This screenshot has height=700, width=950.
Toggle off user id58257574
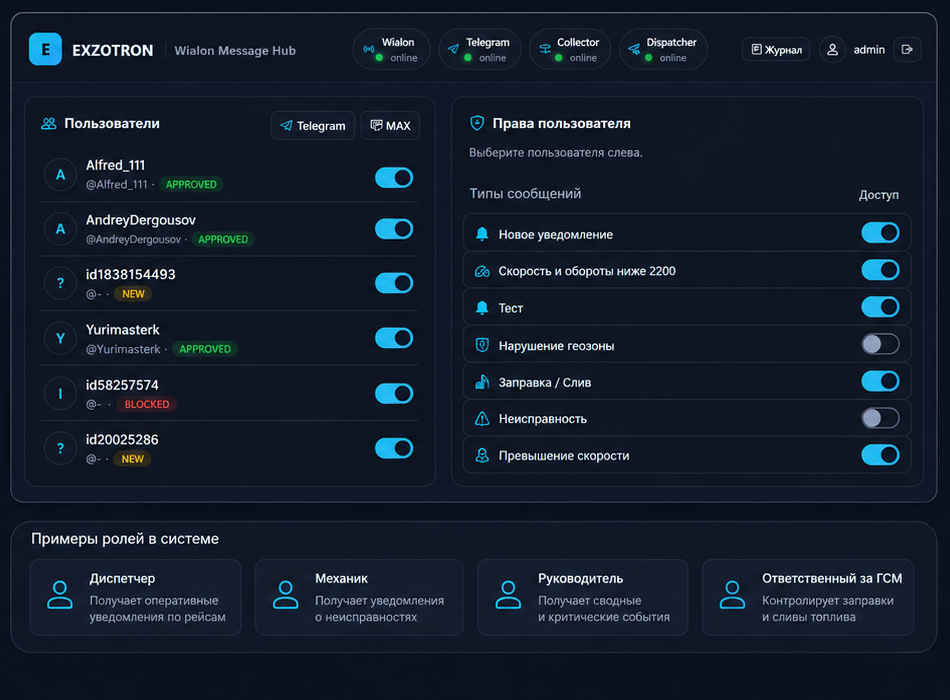[394, 393]
